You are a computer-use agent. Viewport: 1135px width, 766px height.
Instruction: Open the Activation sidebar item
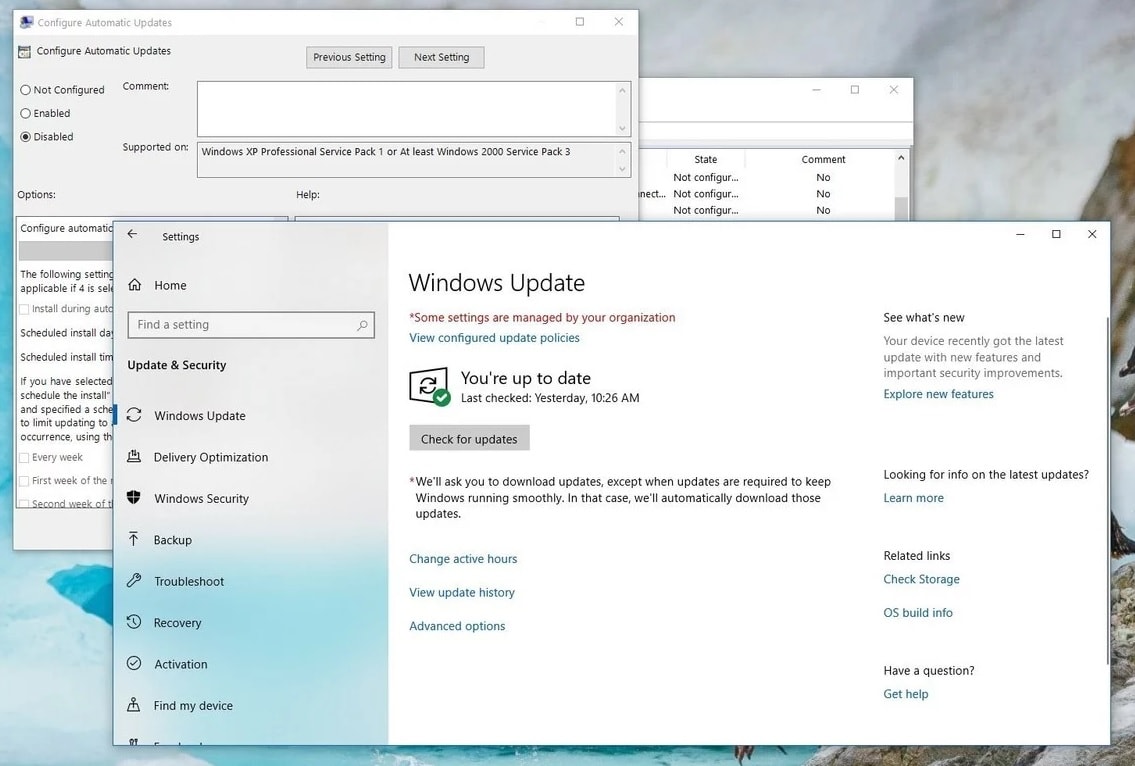[x=250, y=664]
